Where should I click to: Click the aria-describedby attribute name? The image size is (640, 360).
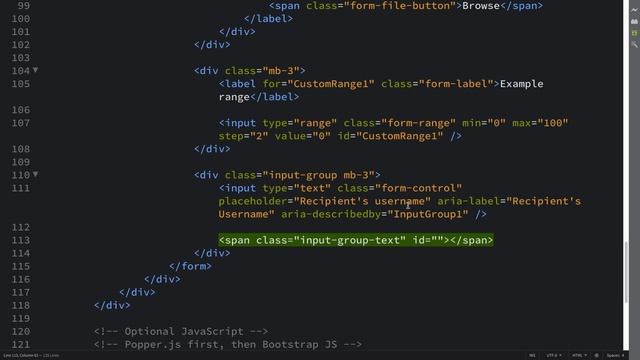[331, 214]
